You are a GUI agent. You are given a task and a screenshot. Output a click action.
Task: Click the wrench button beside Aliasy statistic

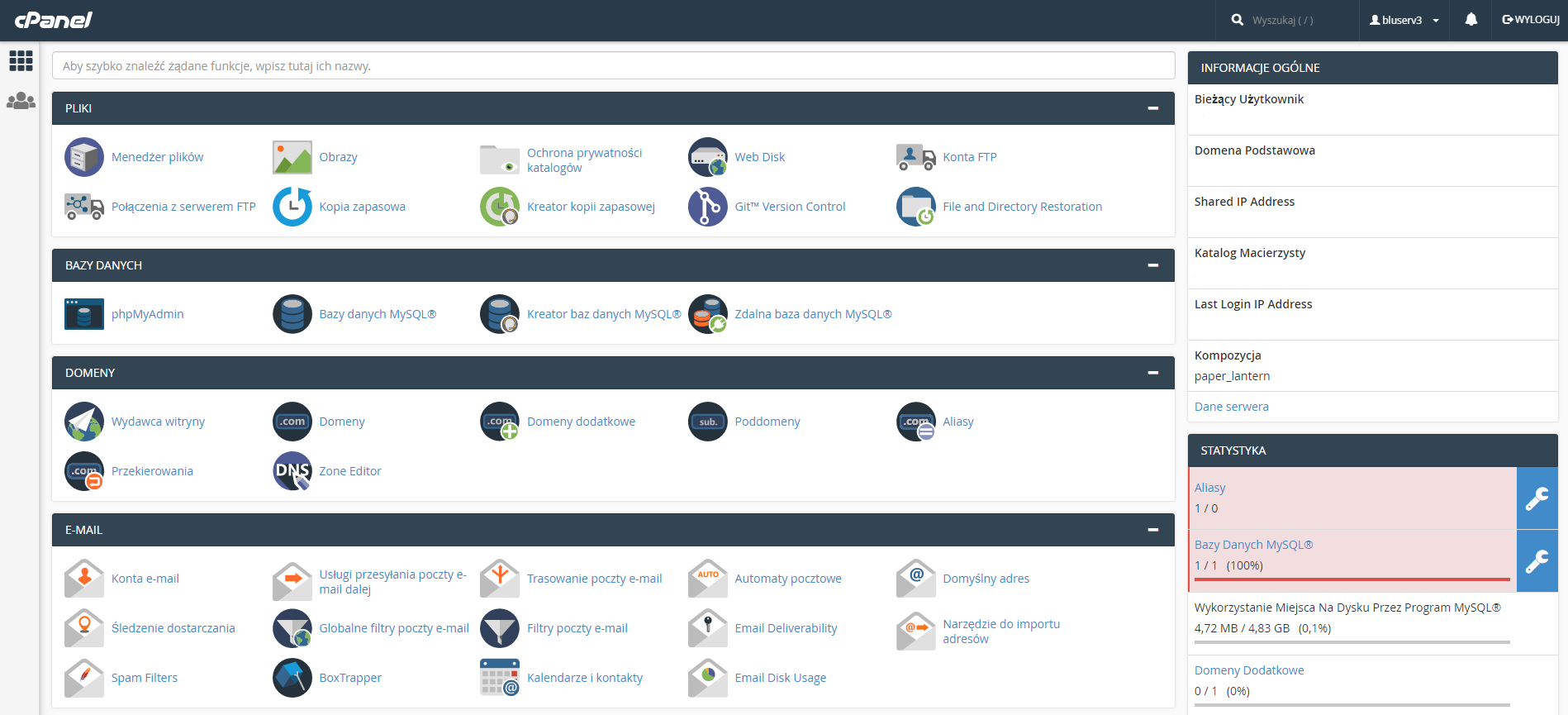click(1537, 498)
